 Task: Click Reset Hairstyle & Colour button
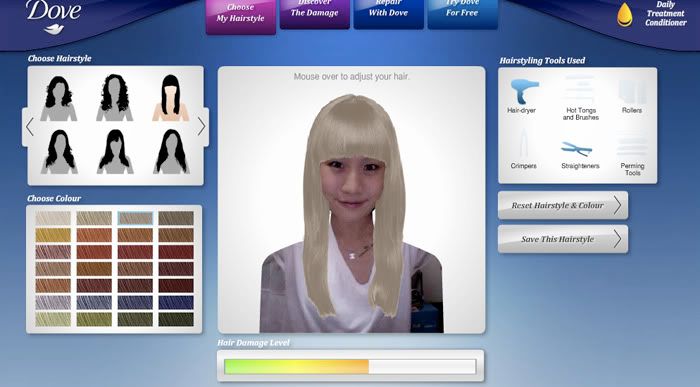(x=563, y=205)
